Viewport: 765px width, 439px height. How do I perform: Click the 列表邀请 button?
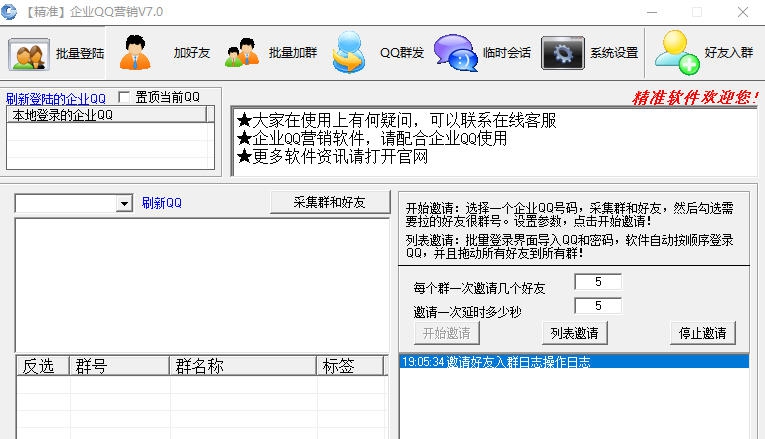[574, 333]
